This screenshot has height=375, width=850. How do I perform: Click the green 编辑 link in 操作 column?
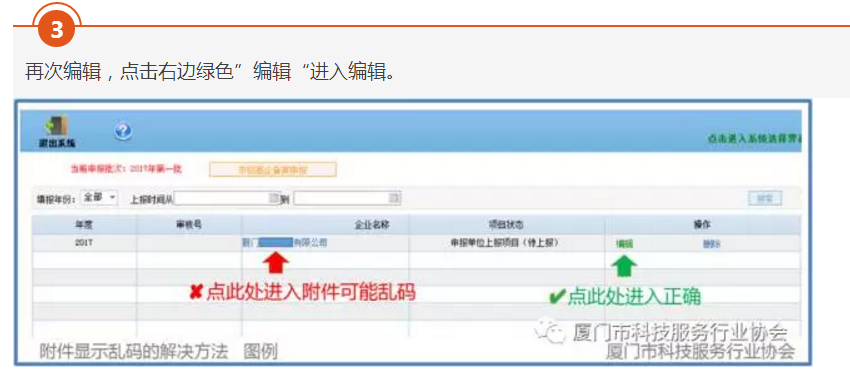[x=624, y=244]
